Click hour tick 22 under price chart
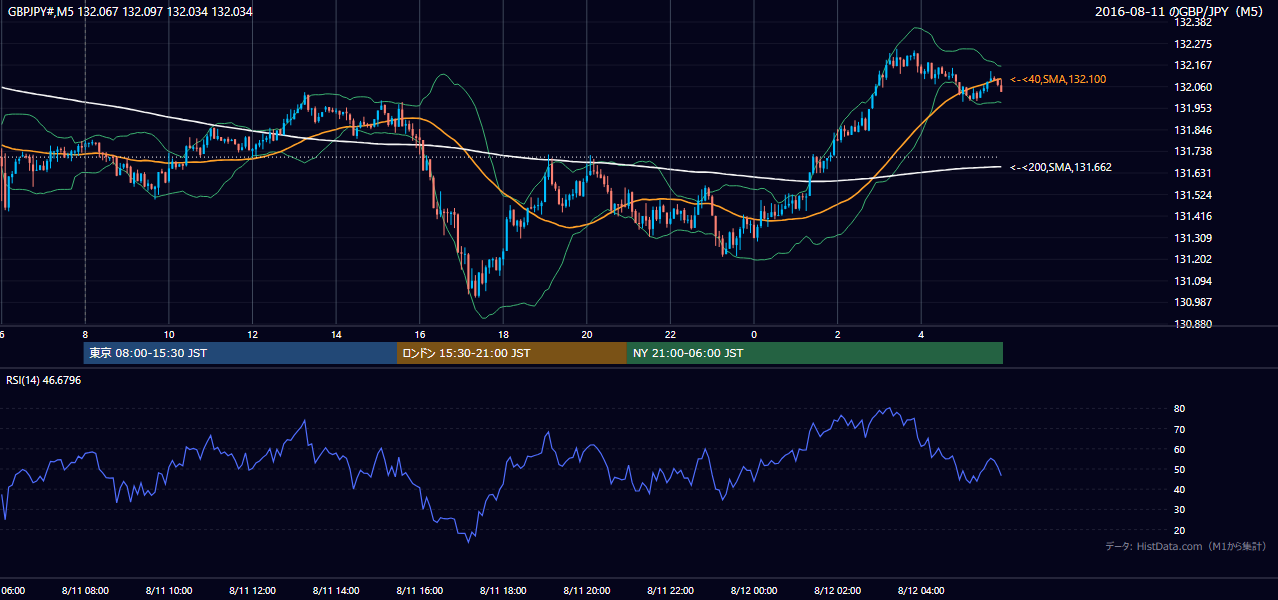The height and width of the screenshot is (600, 1278). (671, 335)
